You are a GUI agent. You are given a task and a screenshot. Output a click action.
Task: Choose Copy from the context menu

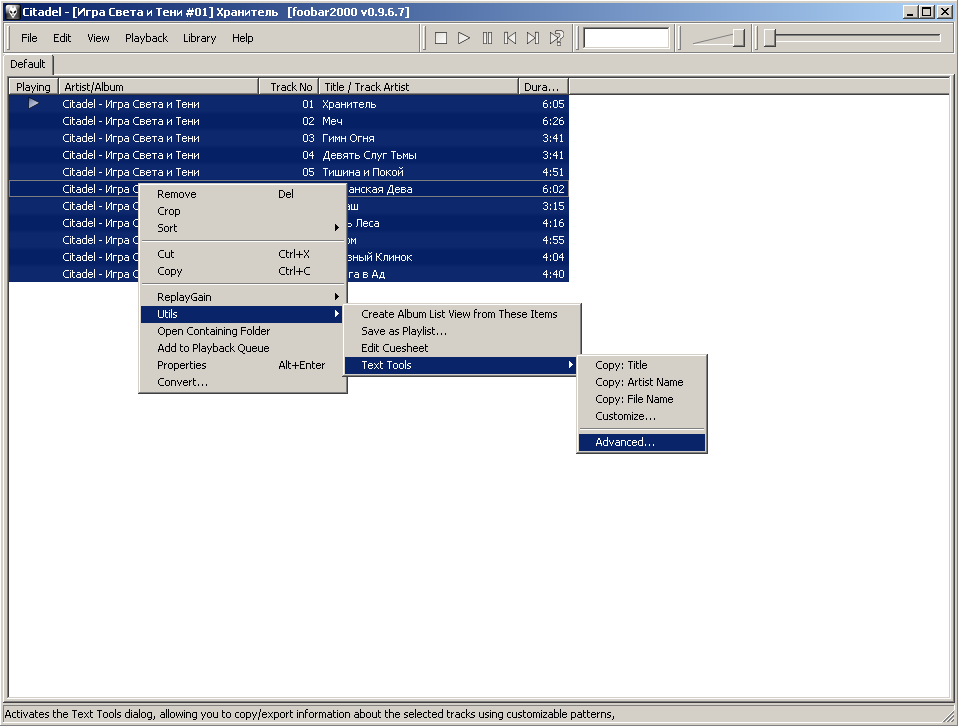click(243, 271)
